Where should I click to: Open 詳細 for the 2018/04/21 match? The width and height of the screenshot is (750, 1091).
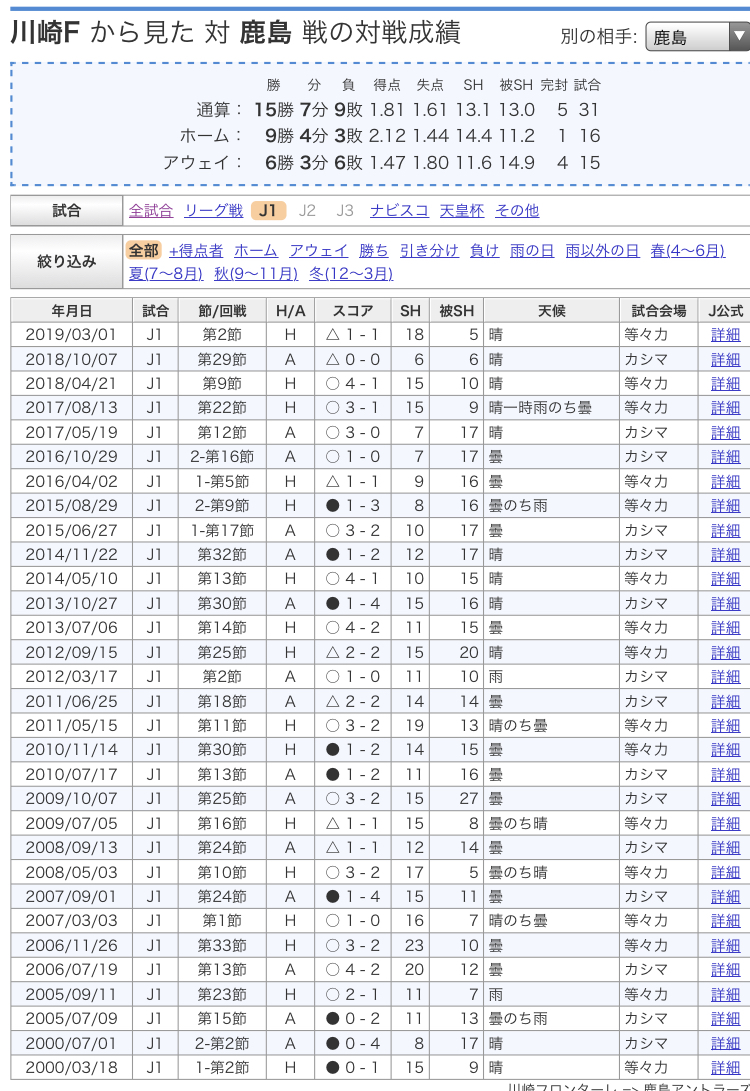coord(725,383)
